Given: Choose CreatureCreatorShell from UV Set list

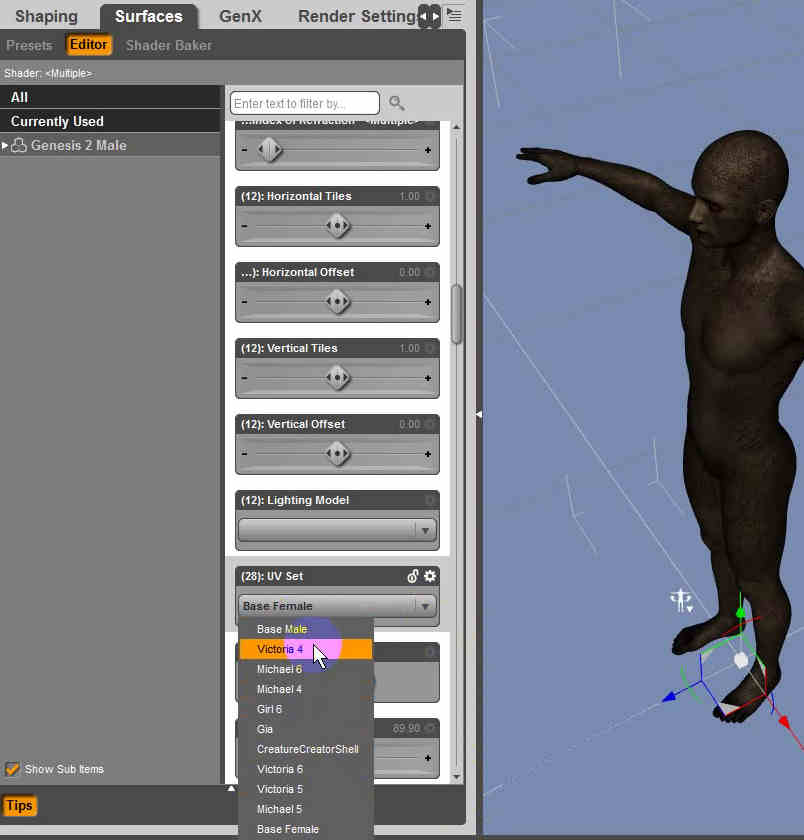Looking at the screenshot, I should coord(305,749).
